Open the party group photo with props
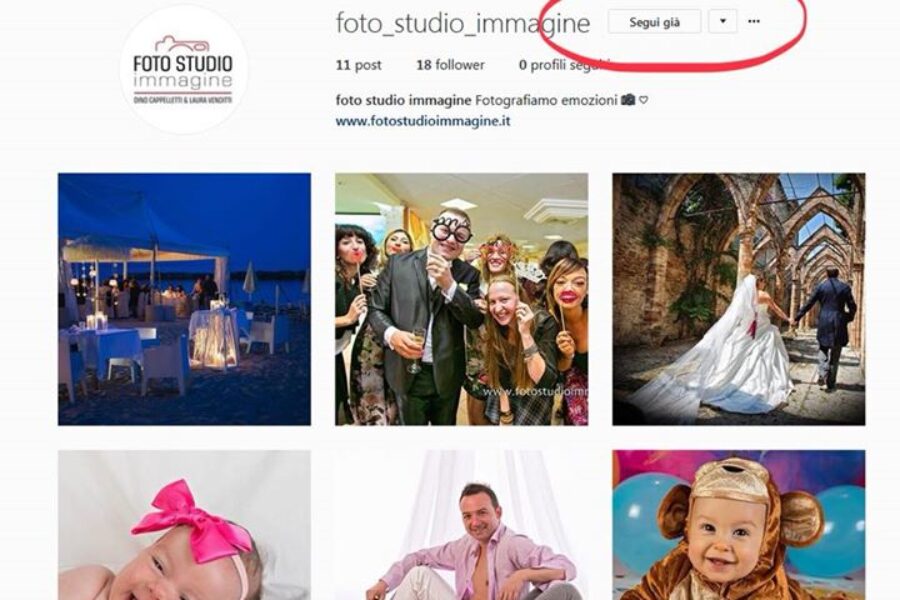The height and width of the screenshot is (600, 900). (x=461, y=299)
